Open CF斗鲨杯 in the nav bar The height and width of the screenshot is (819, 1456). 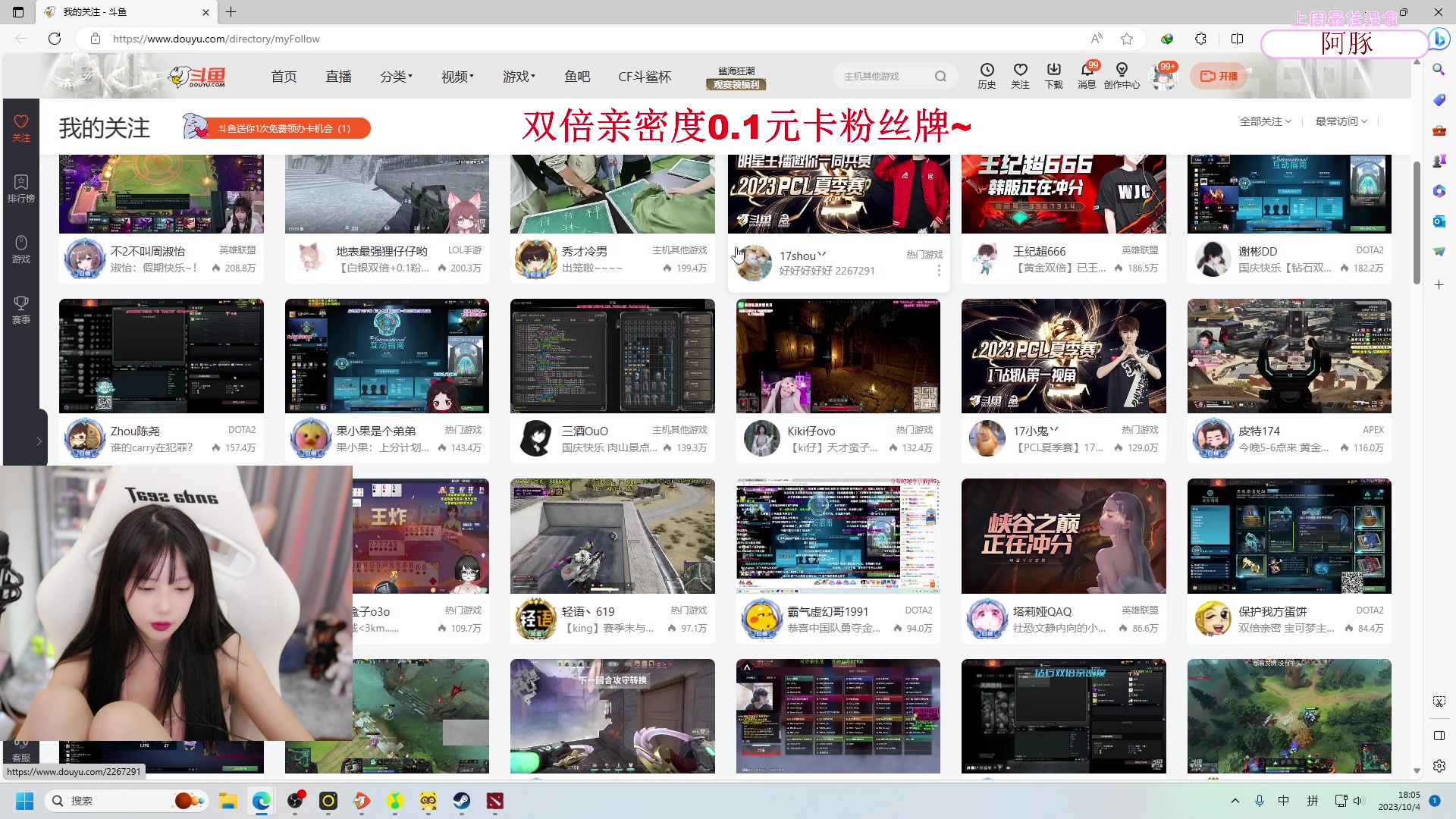point(645,77)
